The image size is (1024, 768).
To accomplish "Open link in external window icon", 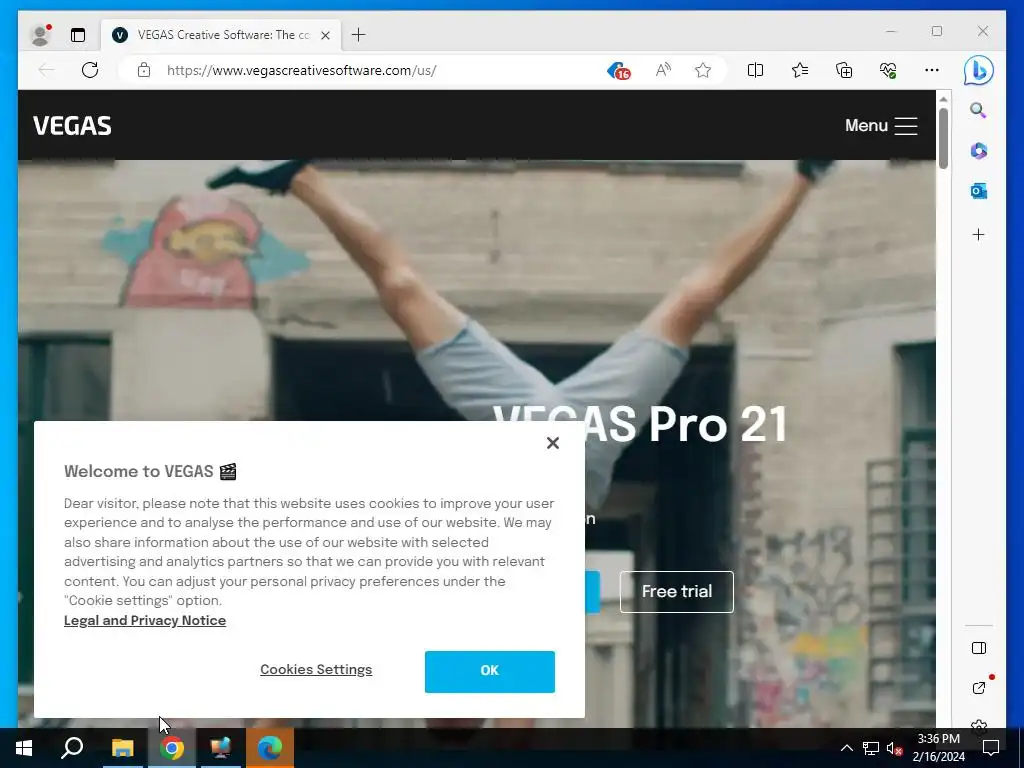I will point(978,688).
